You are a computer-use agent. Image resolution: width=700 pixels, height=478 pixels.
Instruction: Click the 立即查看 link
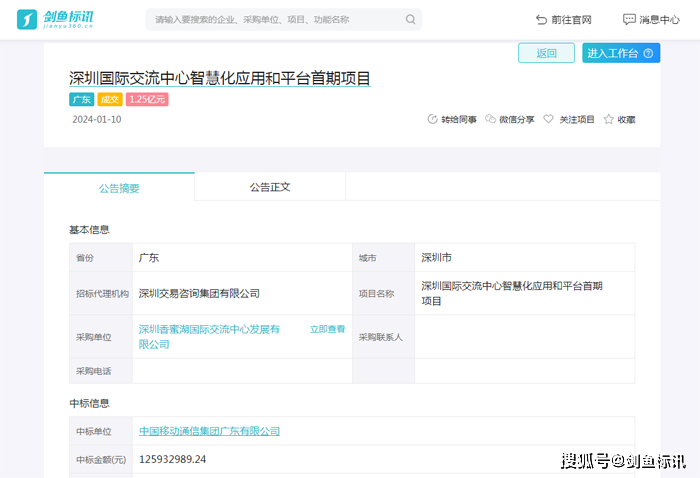click(328, 329)
